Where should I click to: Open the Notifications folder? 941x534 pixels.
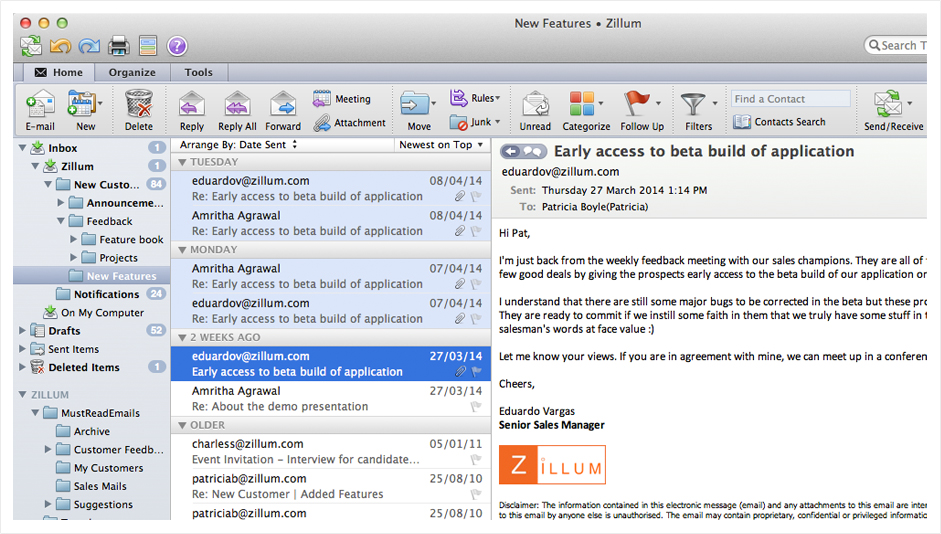pyautogui.click(x=92, y=294)
